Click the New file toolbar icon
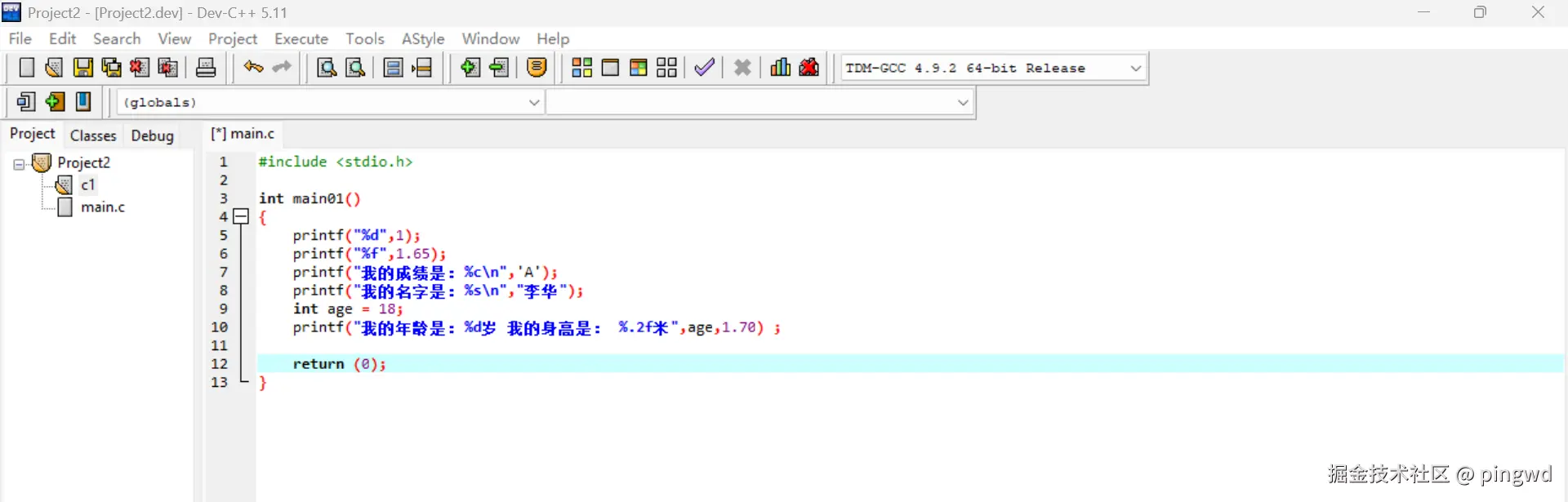The image size is (1568, 502). [26, 68]
